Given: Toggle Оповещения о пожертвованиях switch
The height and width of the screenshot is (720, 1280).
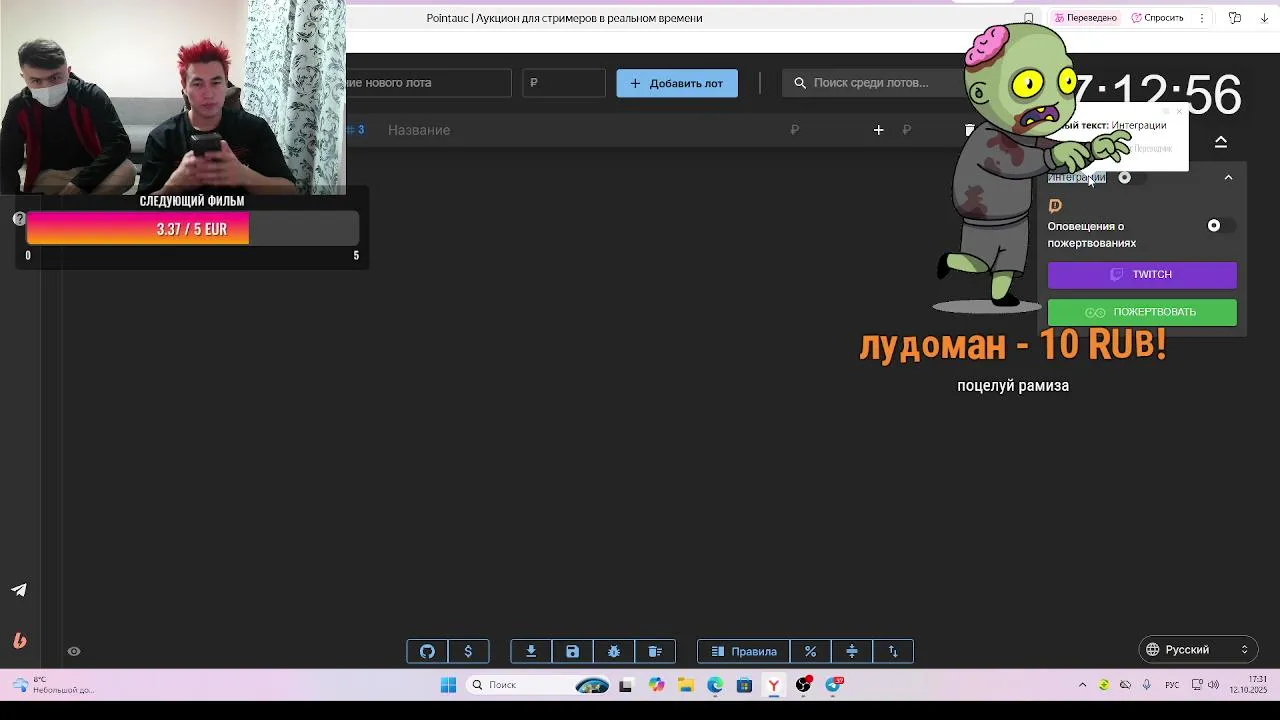Looking at the screenshot, I should [x=1220, y=226].
